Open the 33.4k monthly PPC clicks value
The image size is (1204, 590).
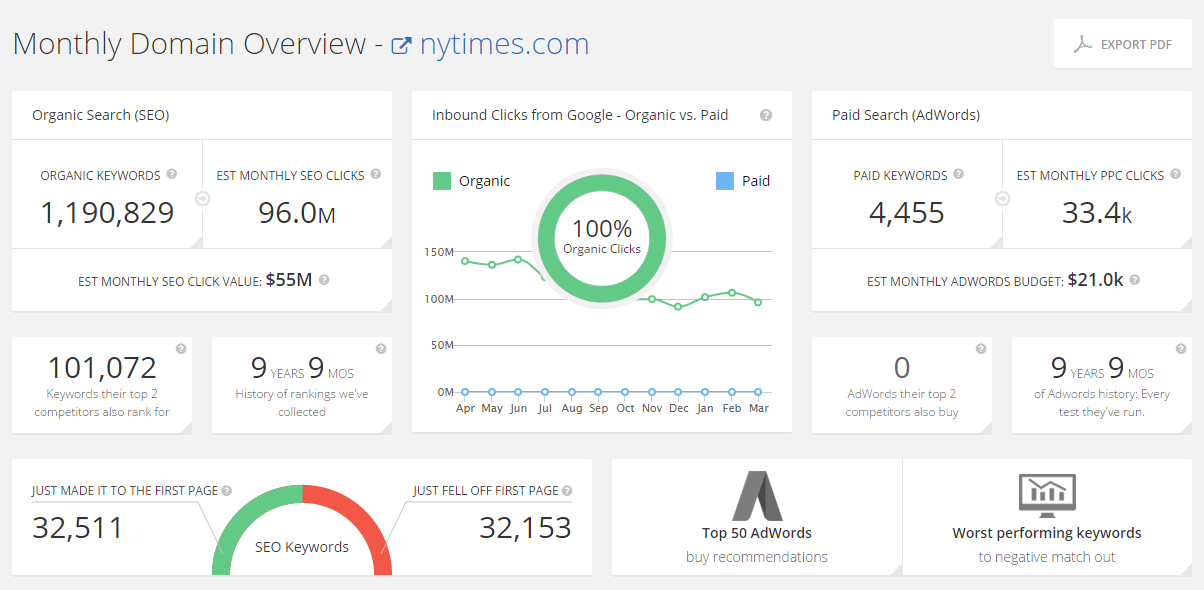click(x=1097, y=212)
